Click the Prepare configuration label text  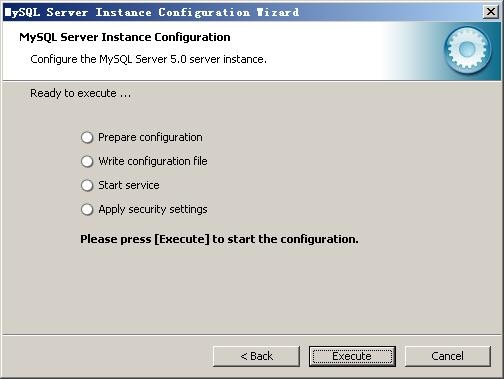(x=150, y=137)
